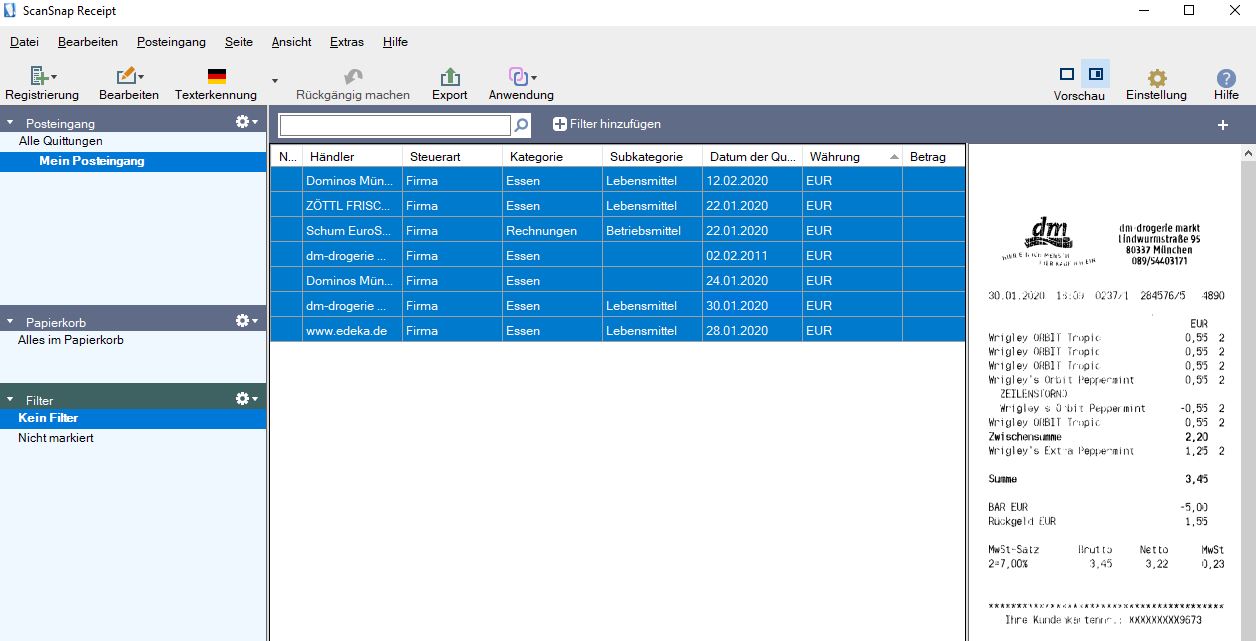Open Einstellung via the gear icon

point(1156,78)
